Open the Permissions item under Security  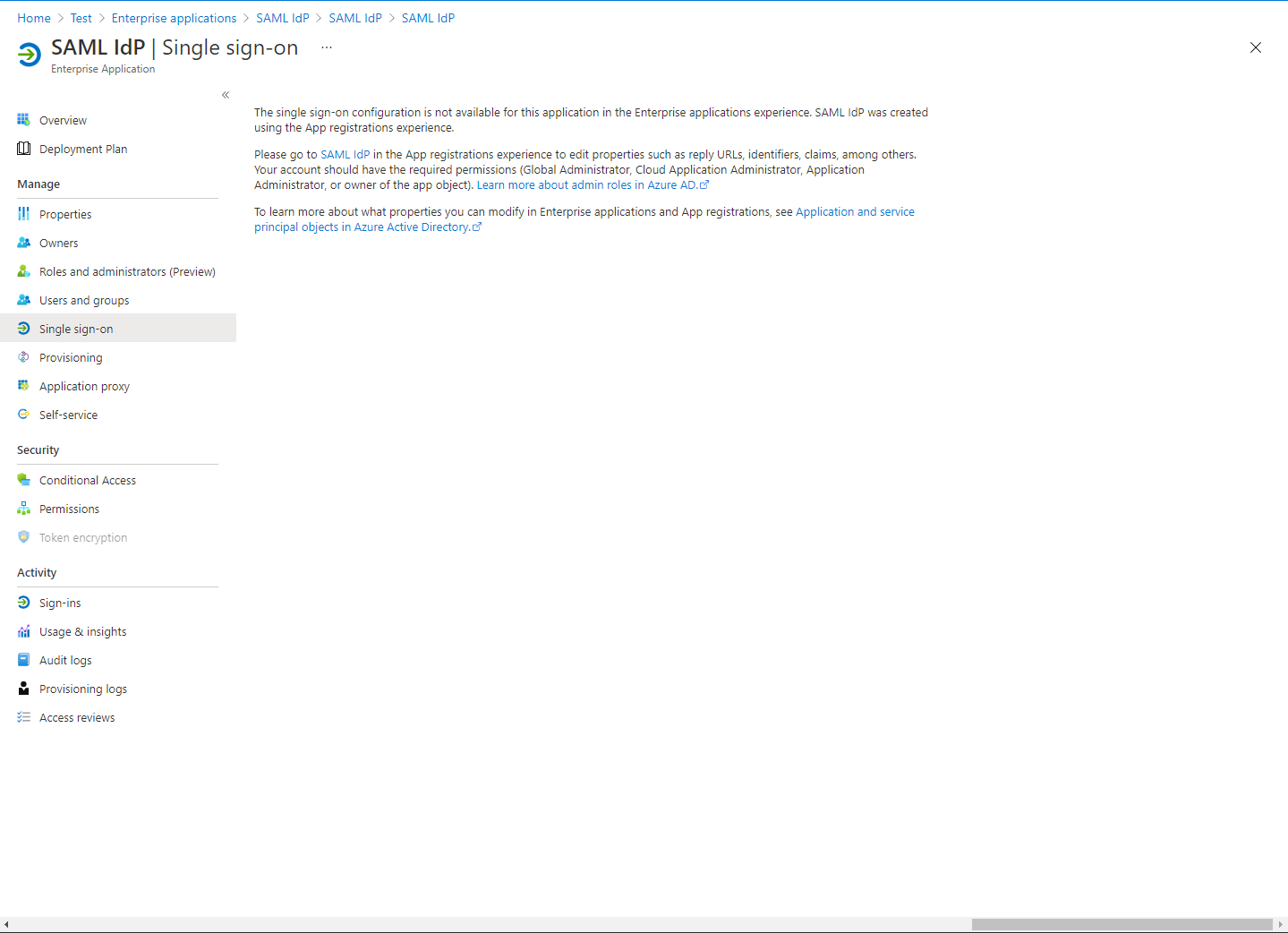click(69, 509)
